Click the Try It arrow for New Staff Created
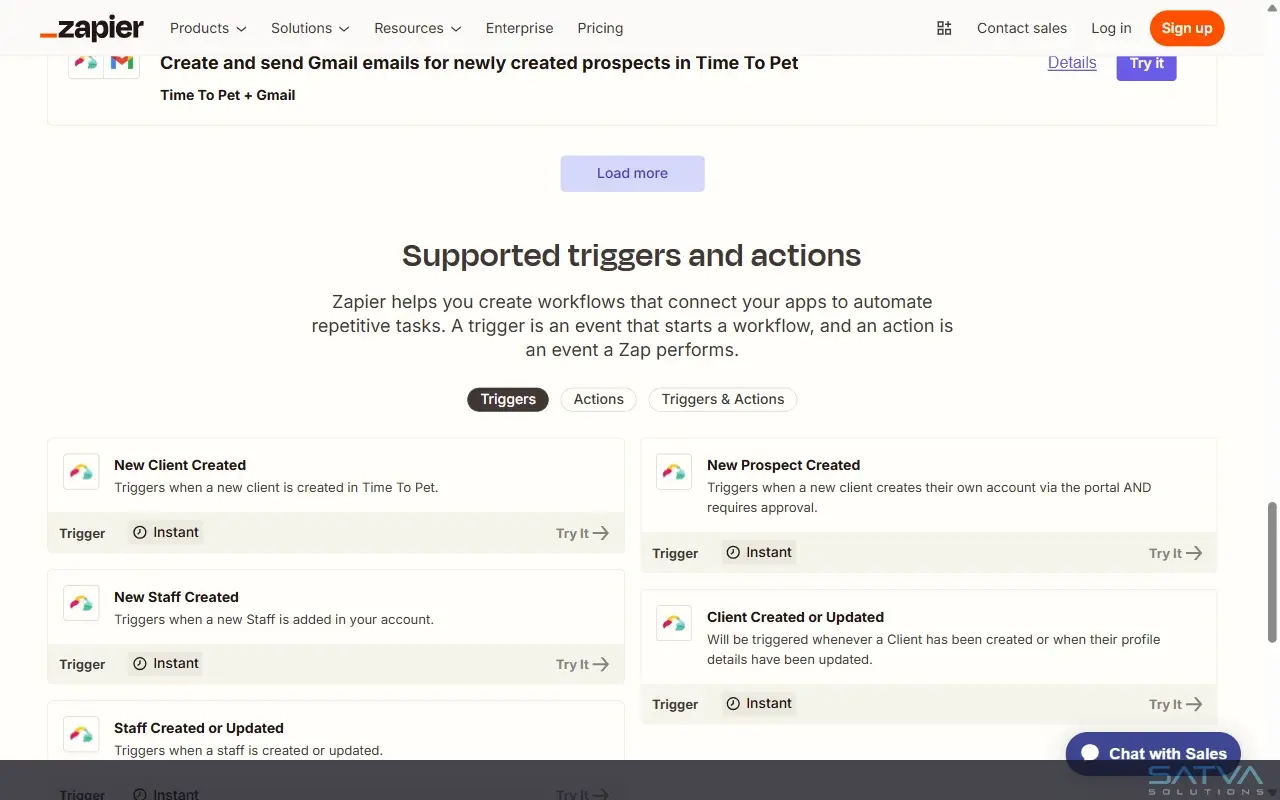 [602, 664]
